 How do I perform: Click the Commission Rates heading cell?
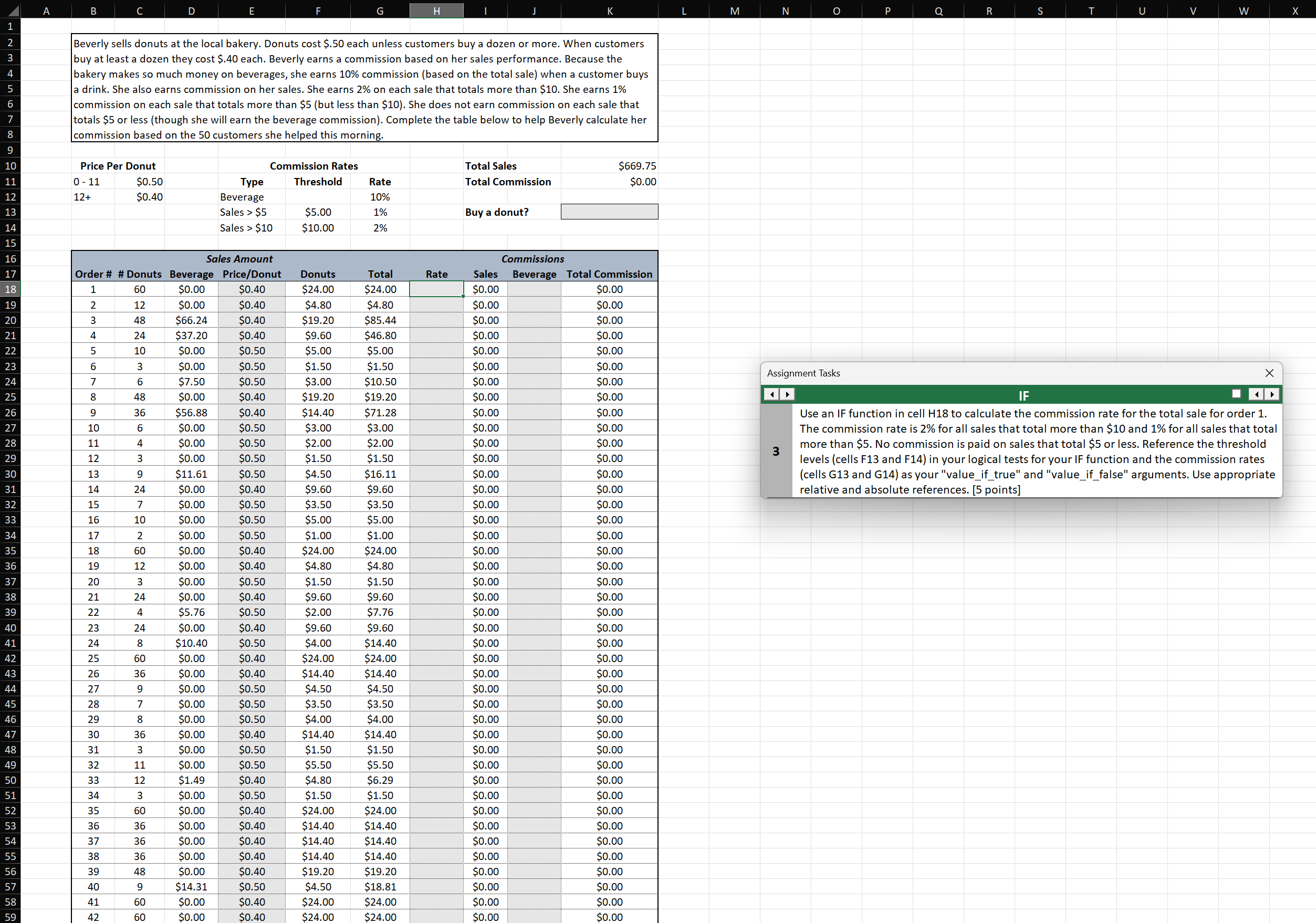(x=314, y=165)
